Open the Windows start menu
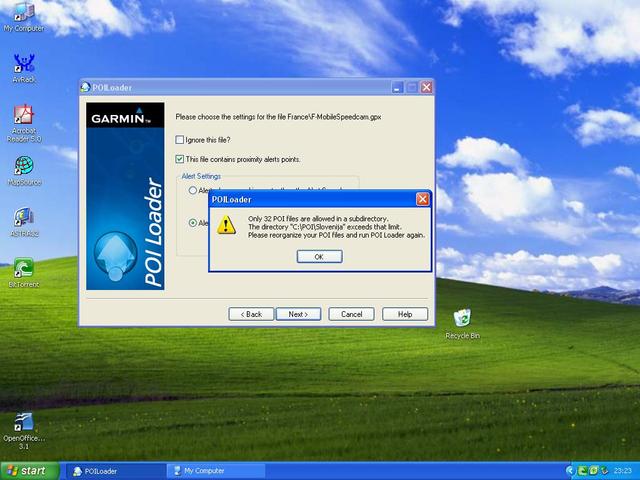 [x=29, y=471]
